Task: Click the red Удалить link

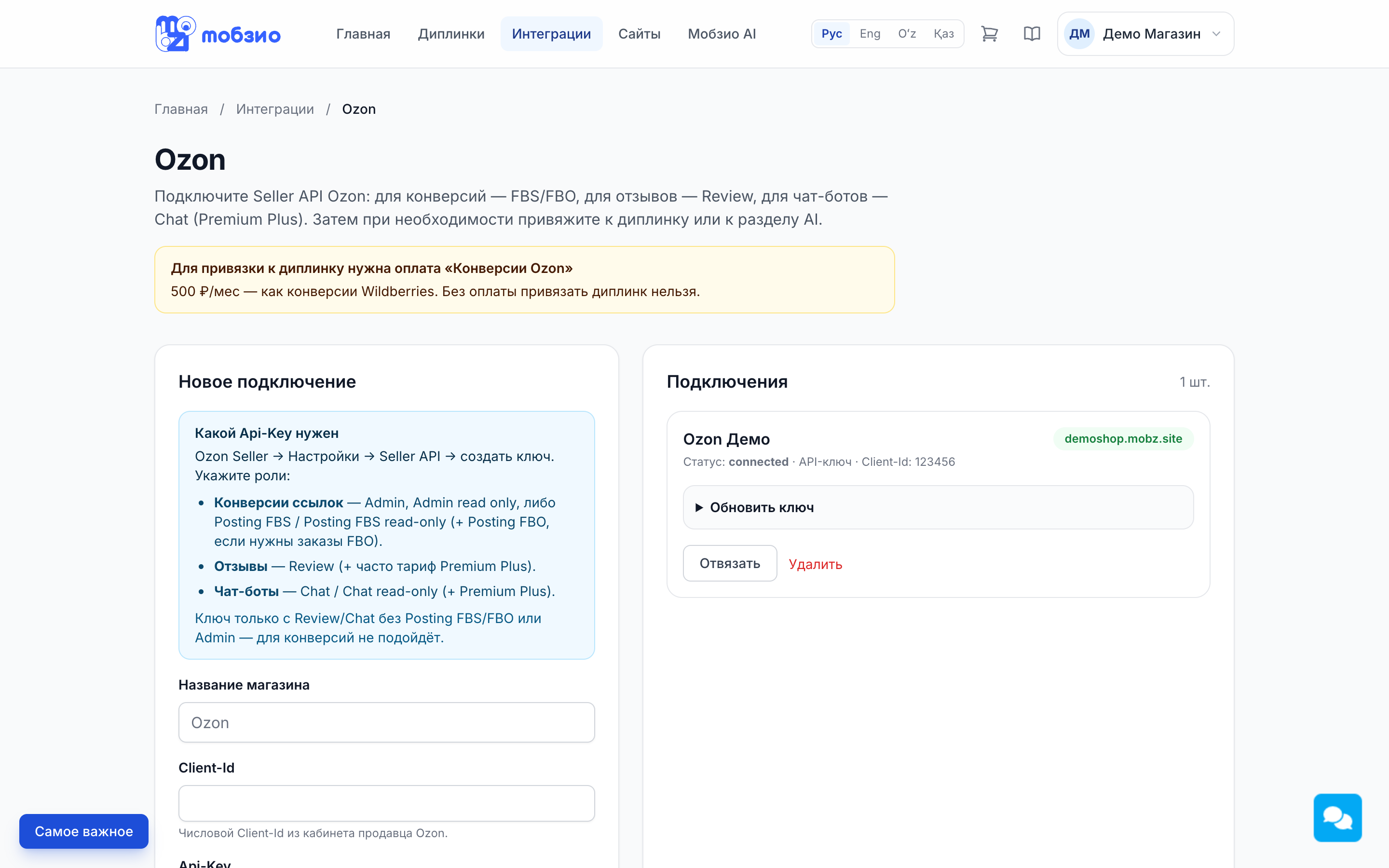Action: pos(815,564)
